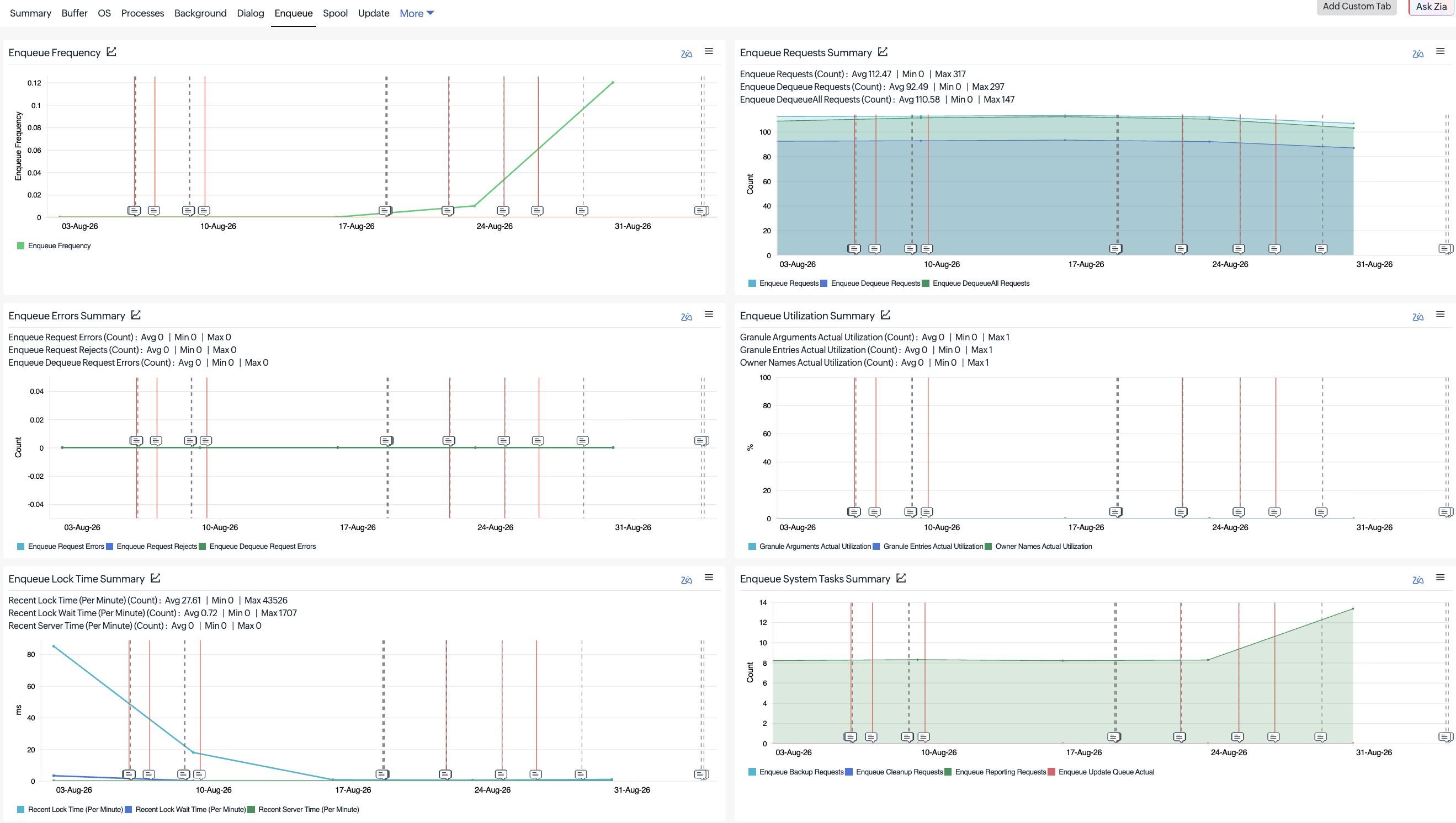Toggle Enqueue Cleanup Requests legend series

tap(894, 772)
